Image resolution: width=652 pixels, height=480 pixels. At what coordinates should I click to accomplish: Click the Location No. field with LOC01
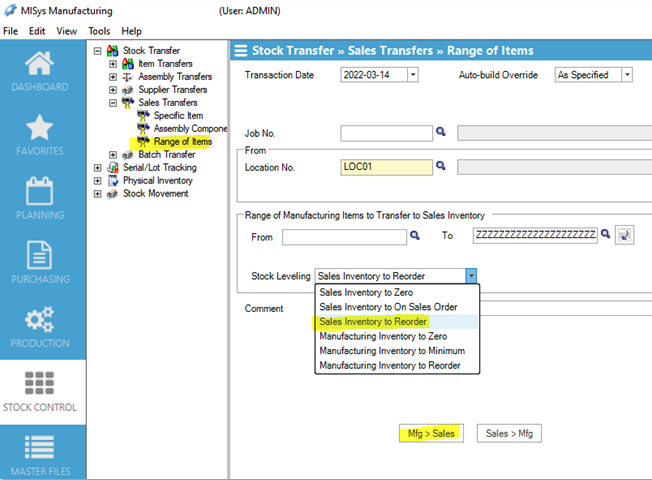tap(386, 167)
